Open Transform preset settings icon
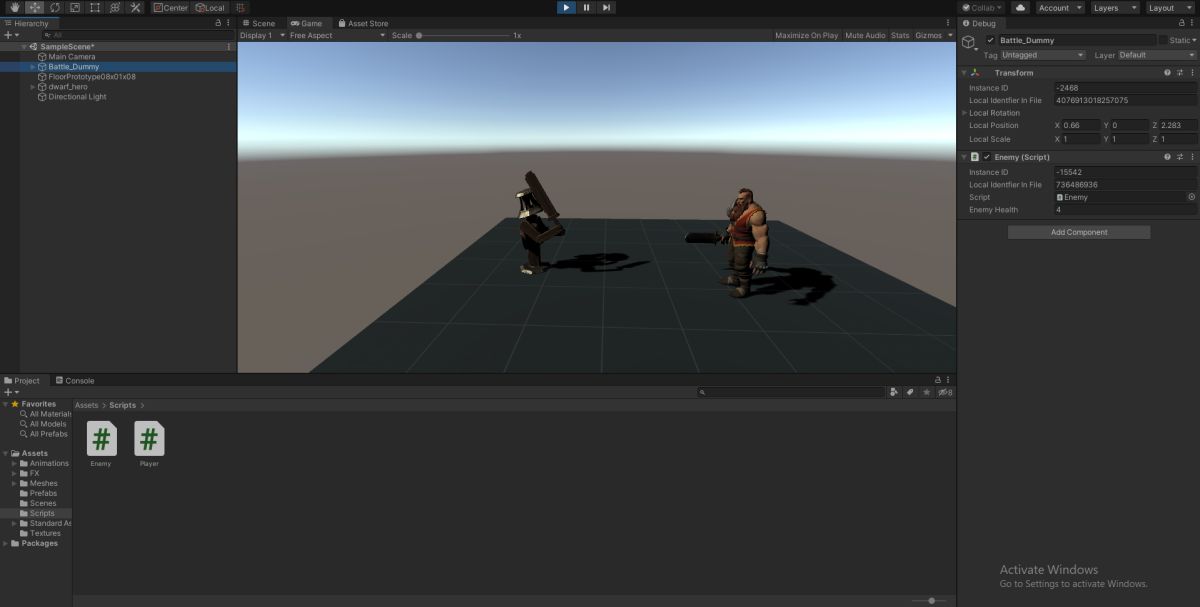 (1180, 73)
